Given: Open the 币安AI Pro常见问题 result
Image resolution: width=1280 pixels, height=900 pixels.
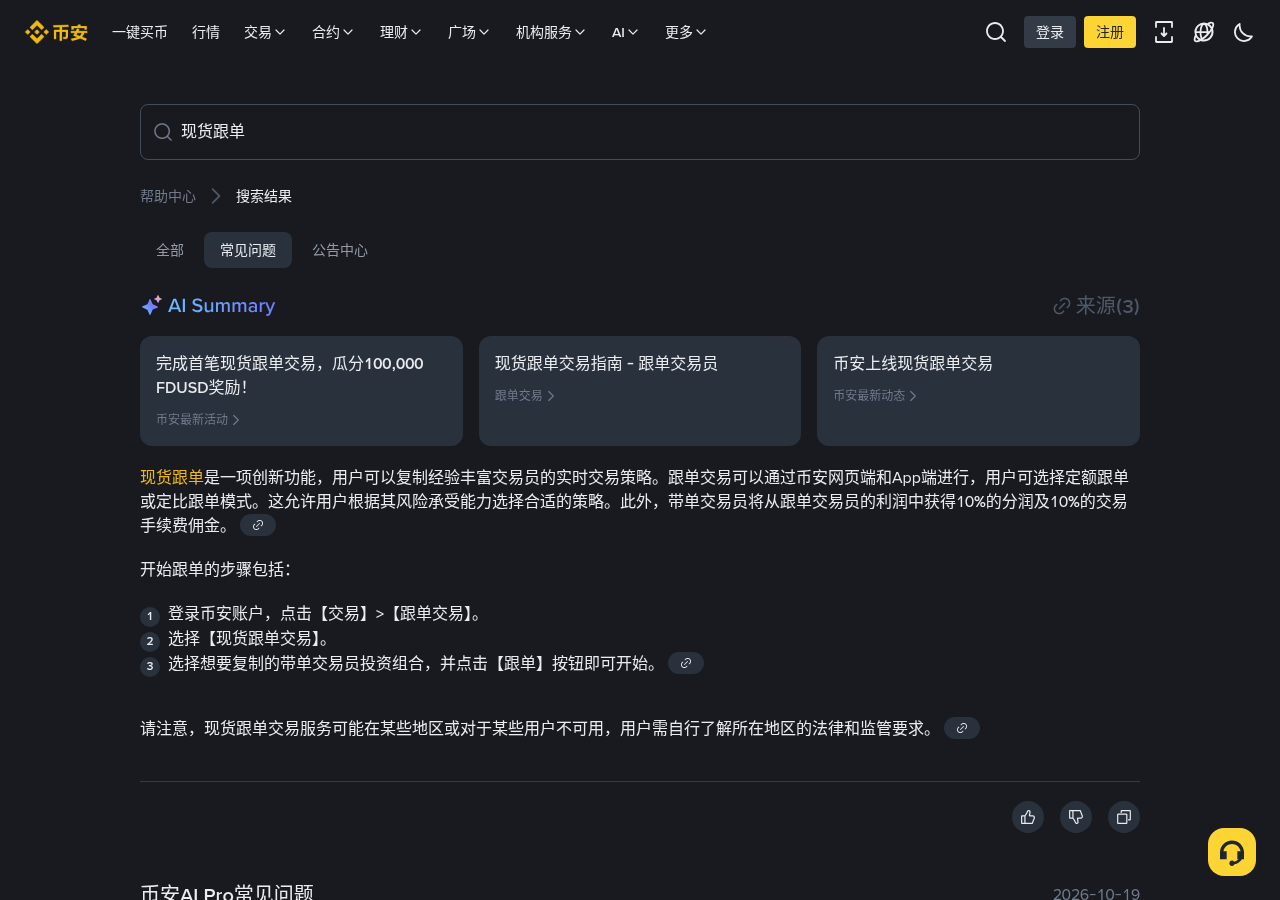Looking at the screenshot, I should point(227,893).
